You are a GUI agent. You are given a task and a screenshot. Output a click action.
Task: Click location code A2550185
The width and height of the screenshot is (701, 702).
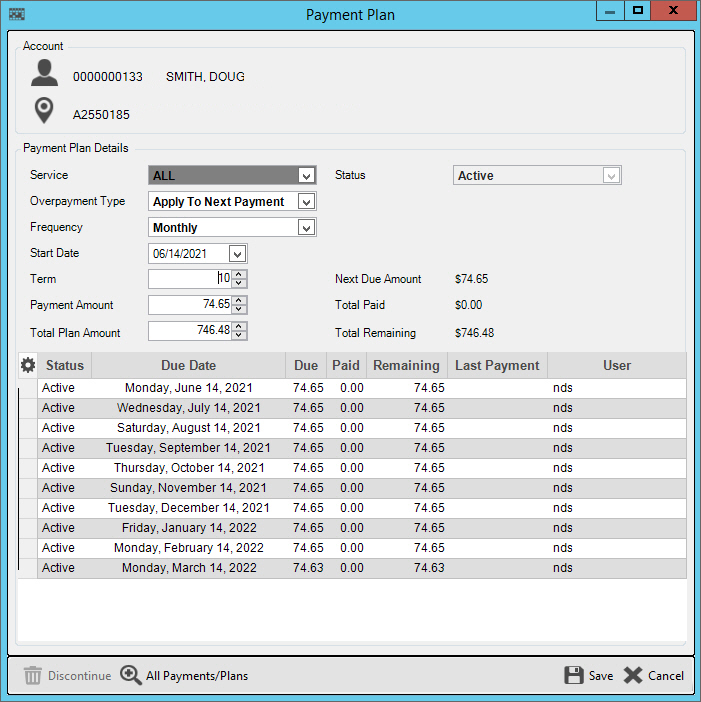click(x=101, y=115)
